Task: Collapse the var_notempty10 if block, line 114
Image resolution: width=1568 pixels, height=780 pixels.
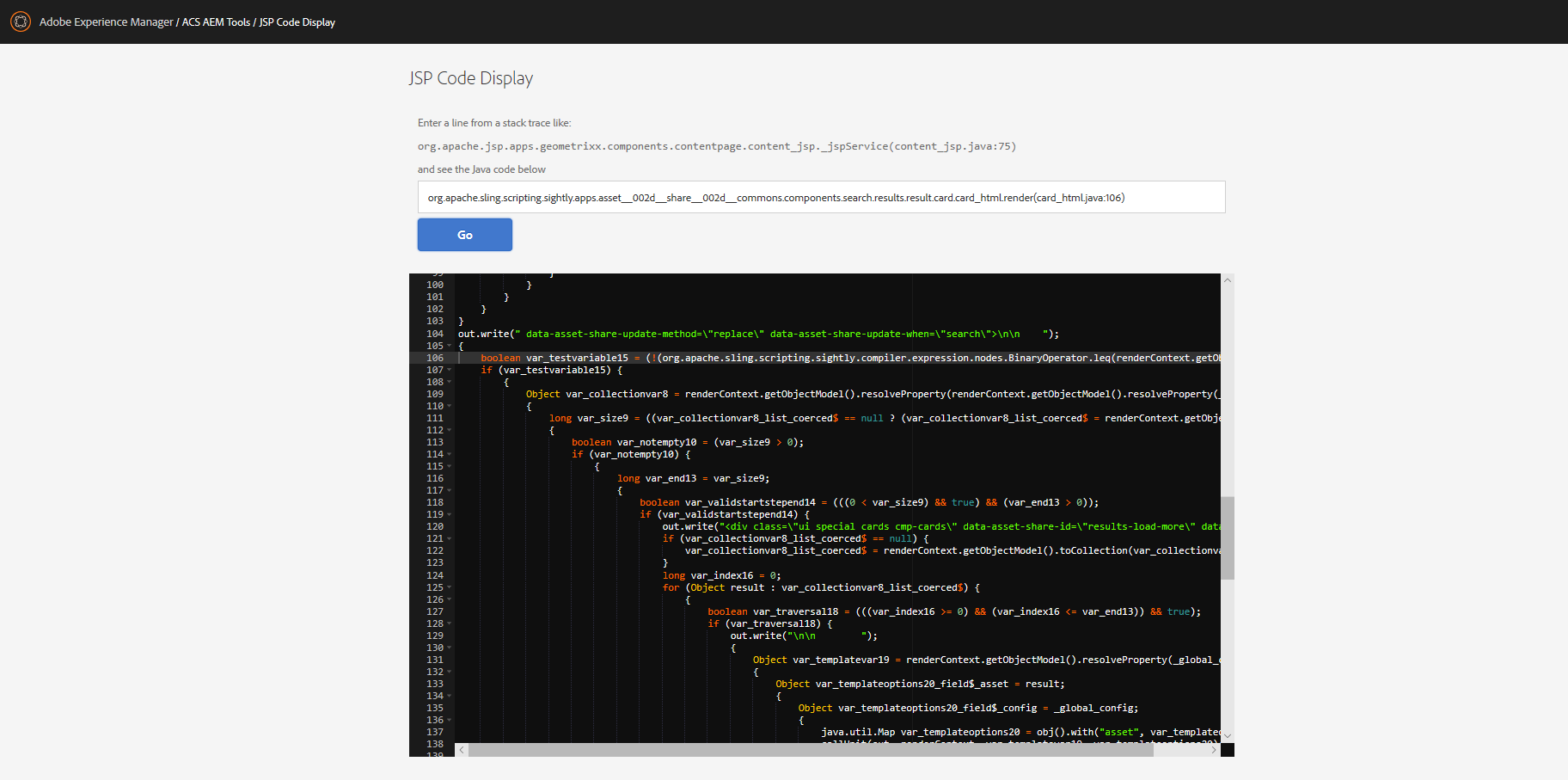Action: 449,454
